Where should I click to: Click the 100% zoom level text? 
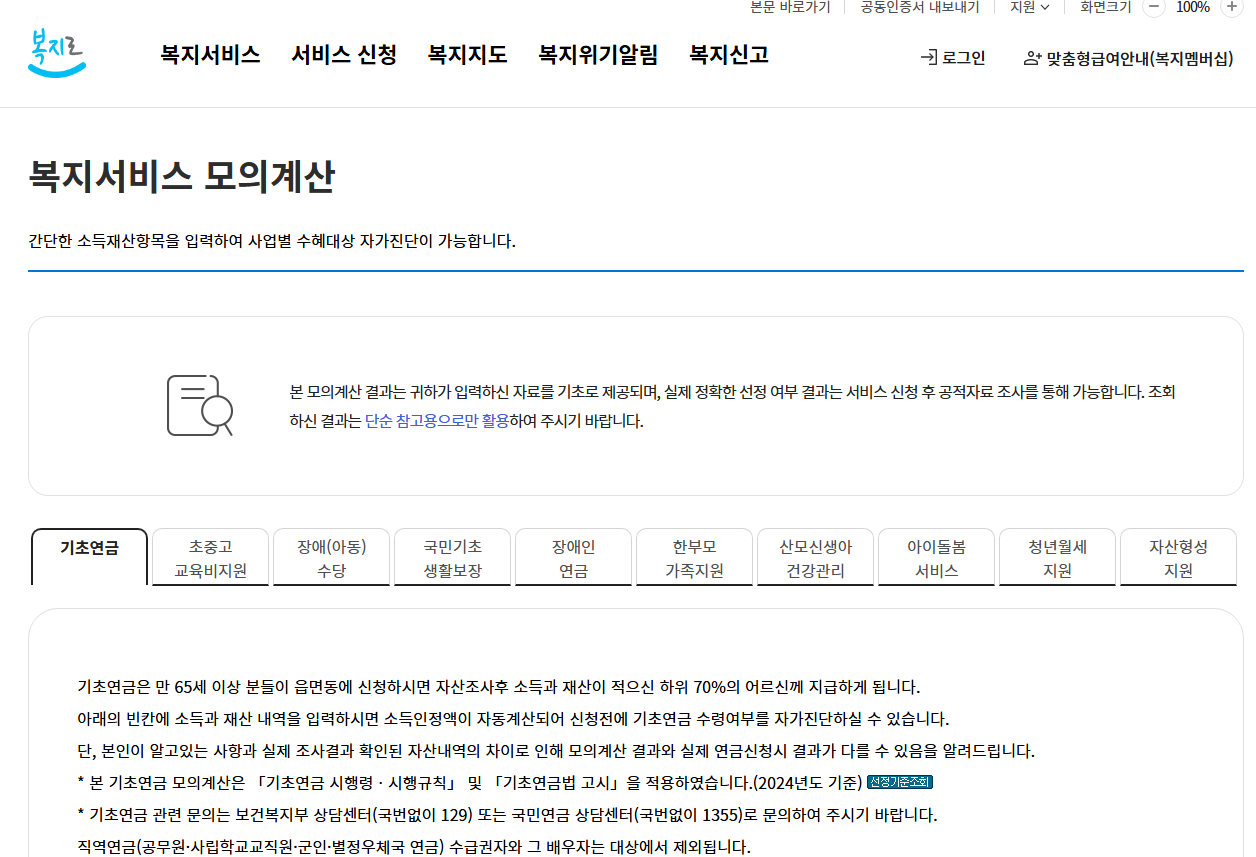(x=1192, y=7)
